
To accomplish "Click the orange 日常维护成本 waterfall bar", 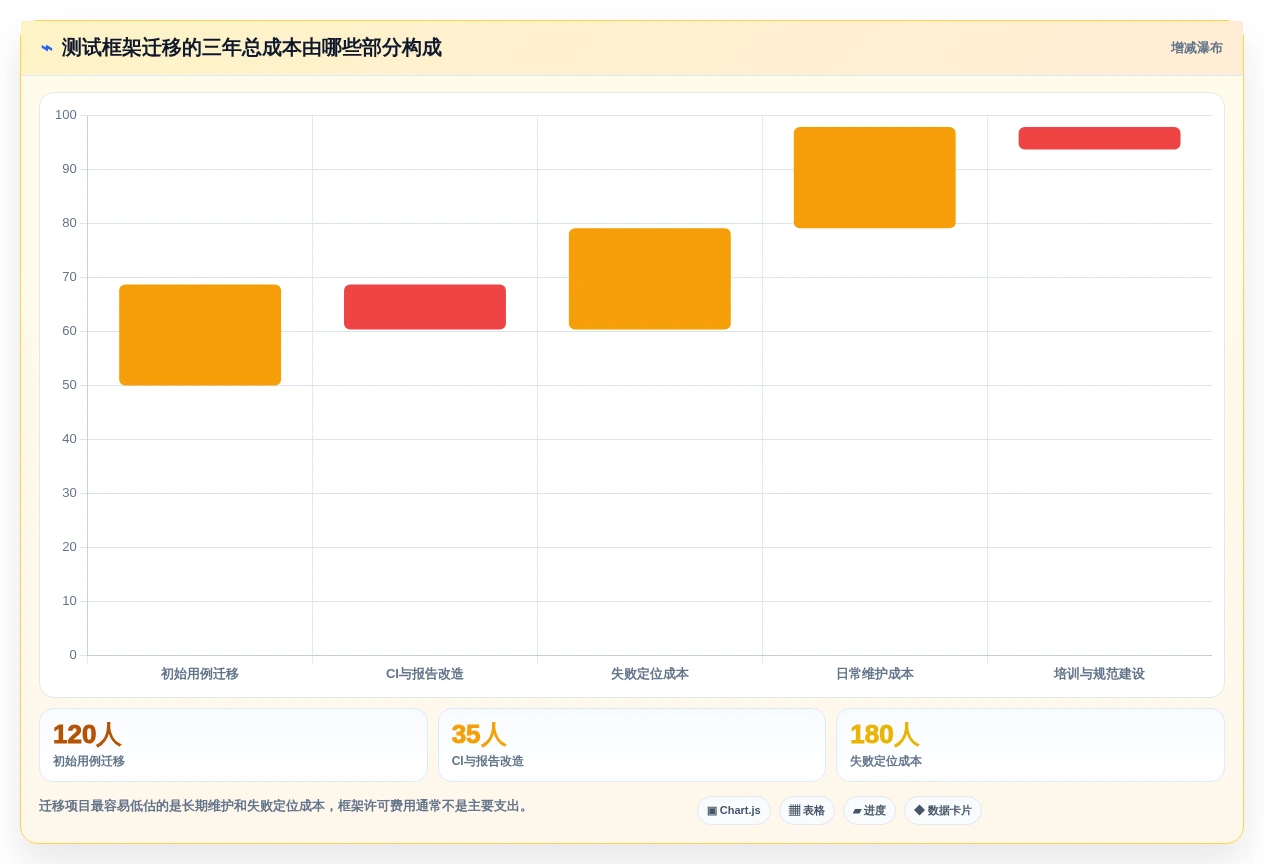I will 875,178.
